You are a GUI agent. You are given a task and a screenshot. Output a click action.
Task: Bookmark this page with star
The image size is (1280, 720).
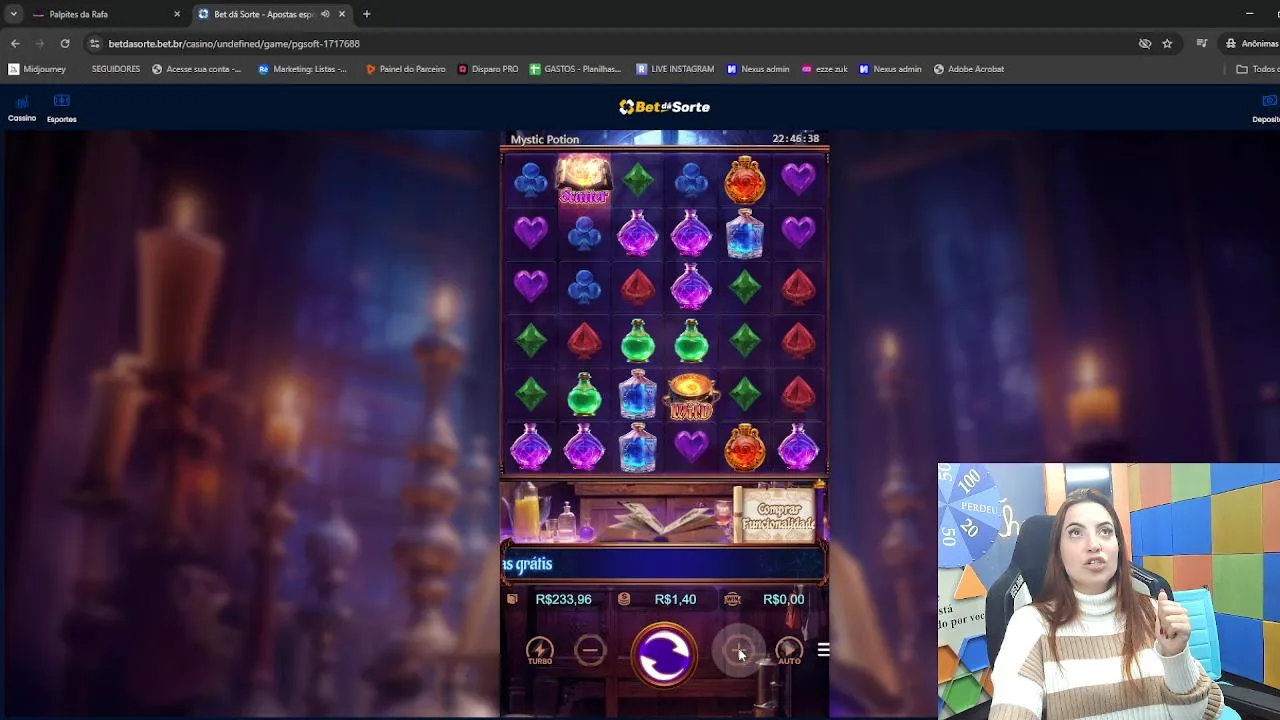(1167, 44)
